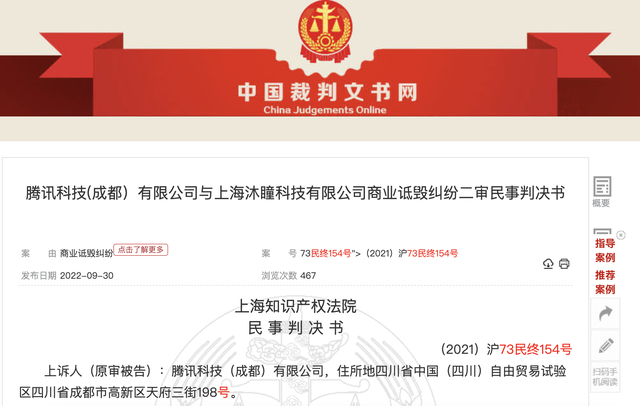640x406 pixels.
Task: Click publication date 2022-09-30
Action: click(87, 276)
